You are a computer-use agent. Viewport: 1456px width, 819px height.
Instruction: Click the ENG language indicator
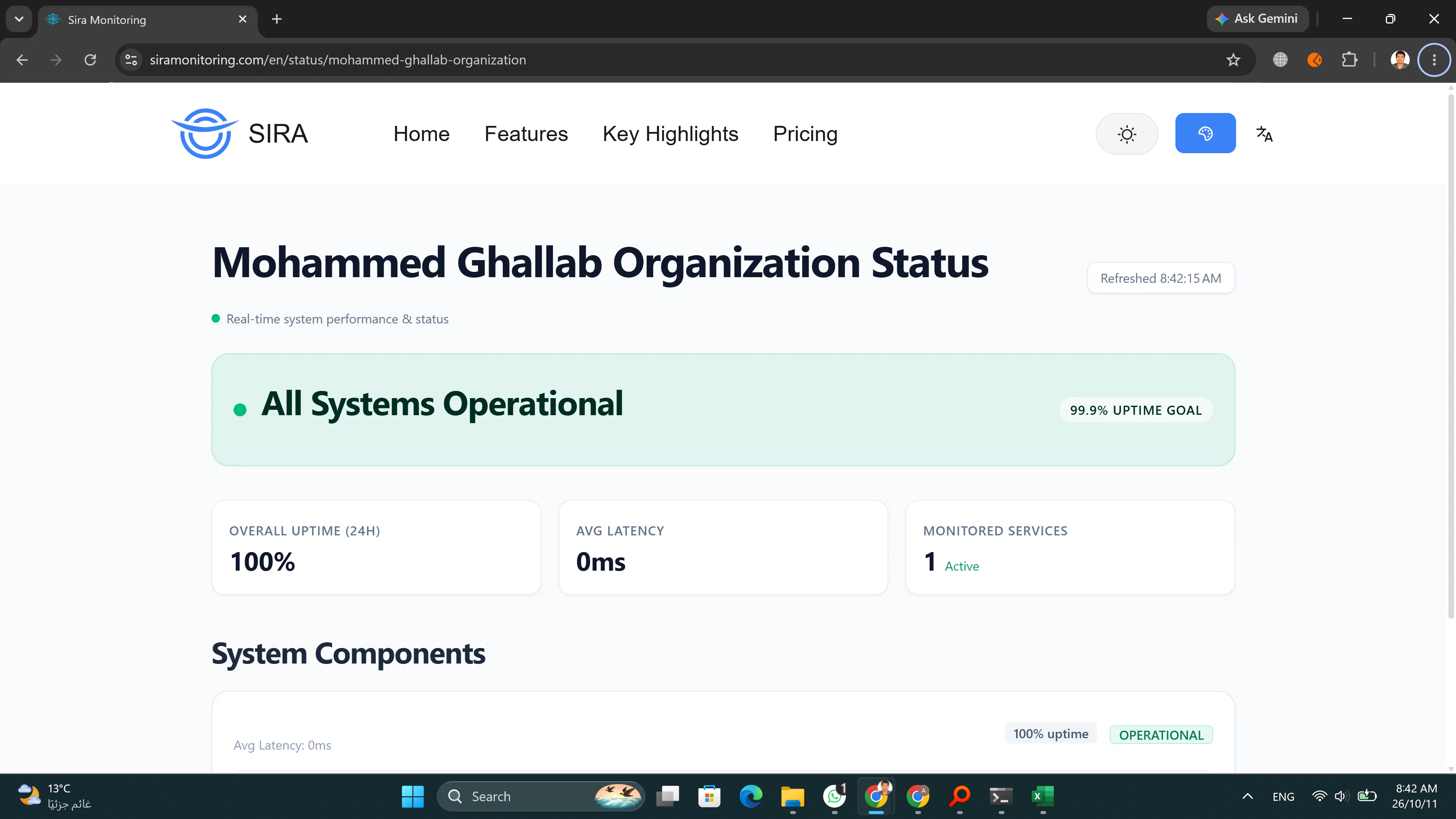pos(1283,796)
